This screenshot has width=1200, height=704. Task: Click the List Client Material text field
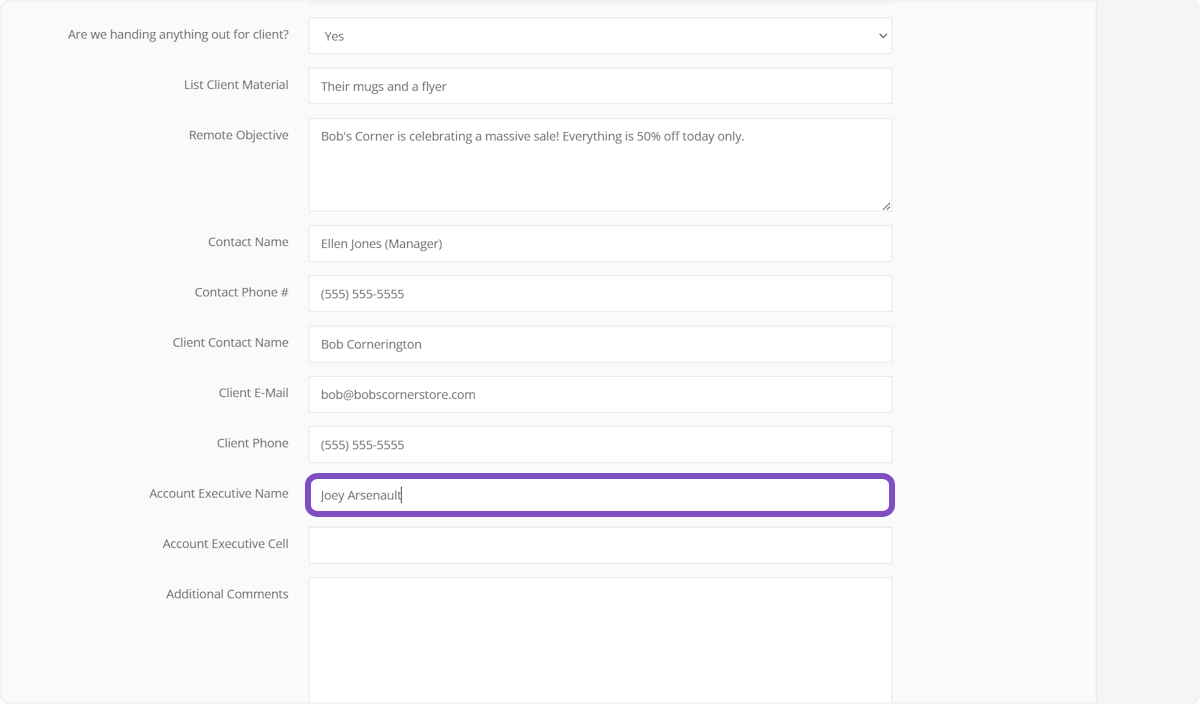[599, 86]
